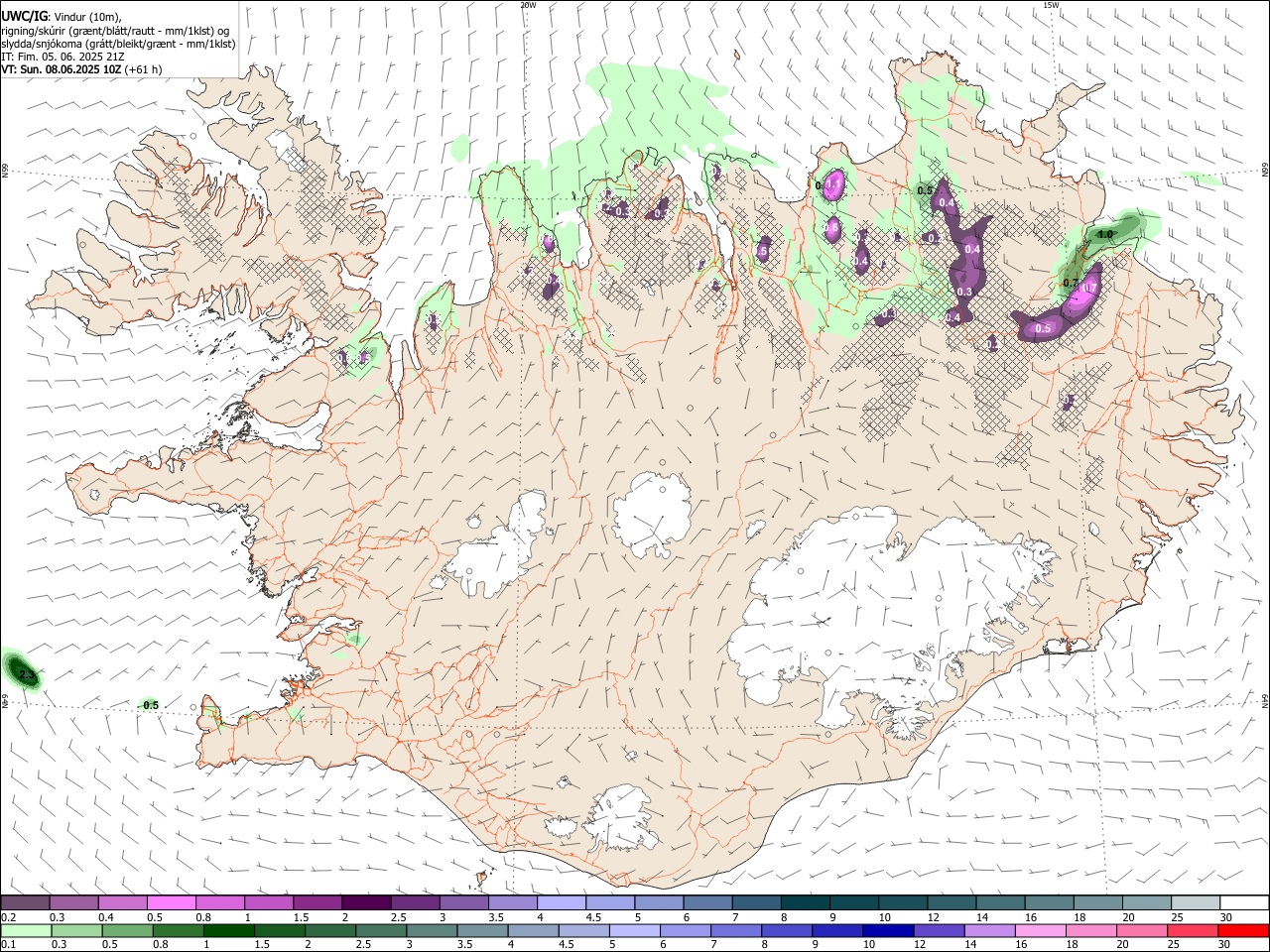Select the 0.3–0.5 rain legend swatch

coord(76,931)
